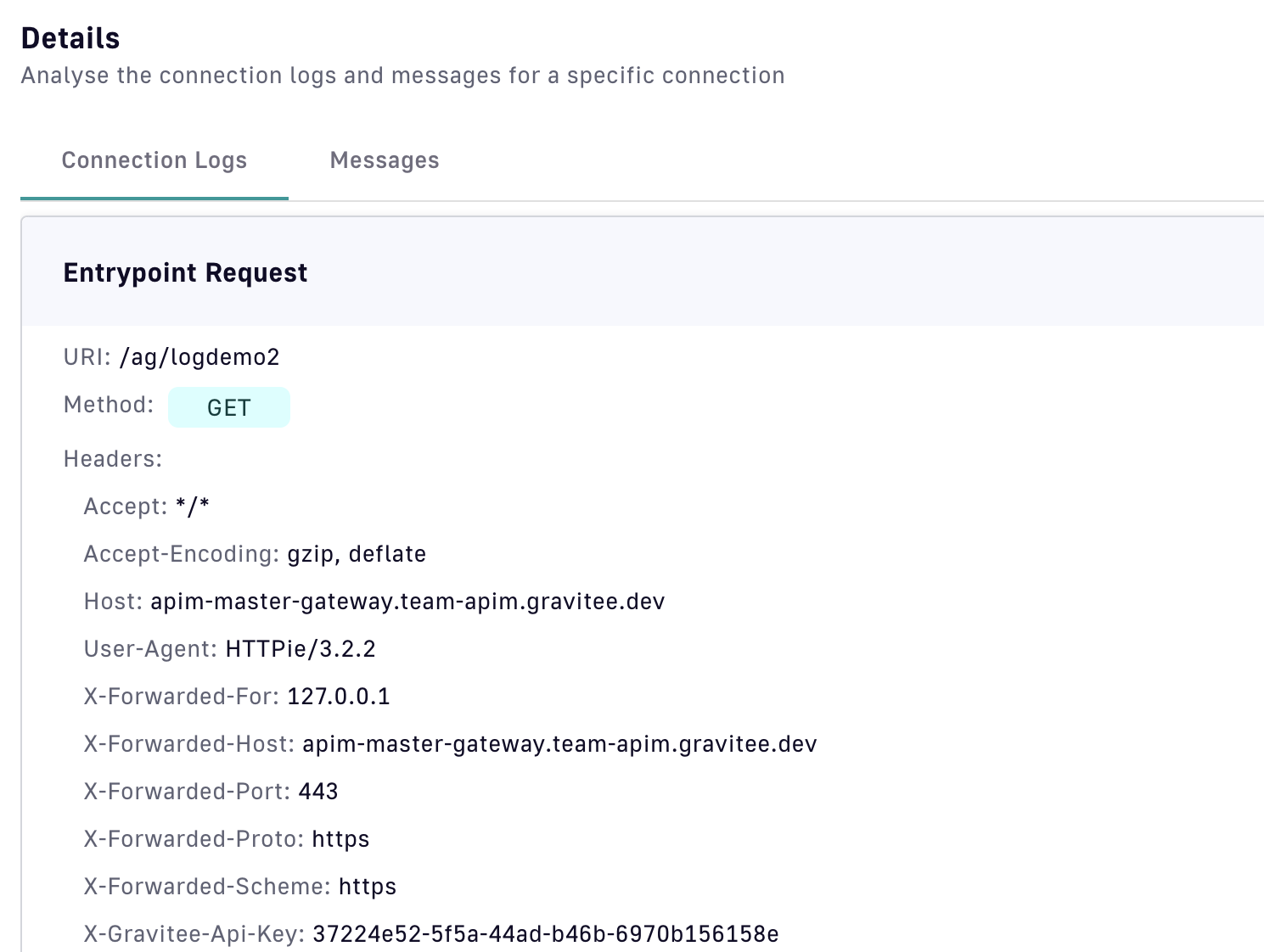
Task: Click the 'Analyse the connection logs' subtitle
Action: coord(402,76)
